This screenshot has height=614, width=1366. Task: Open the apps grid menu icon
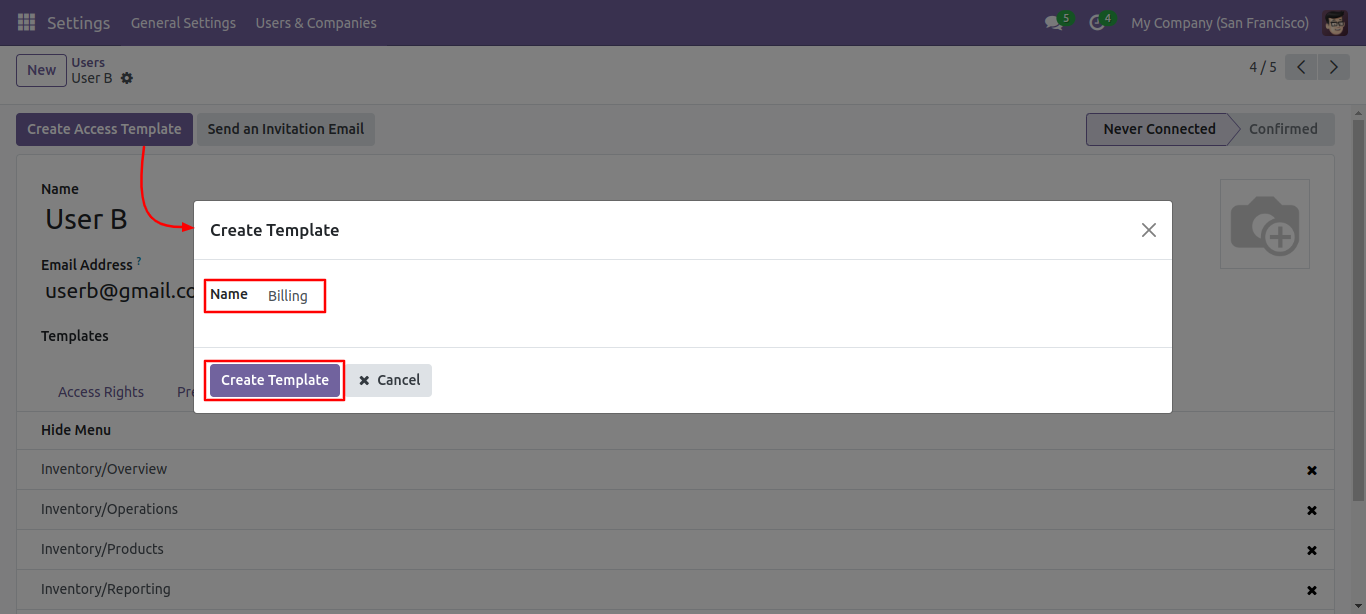coord(27,22)
